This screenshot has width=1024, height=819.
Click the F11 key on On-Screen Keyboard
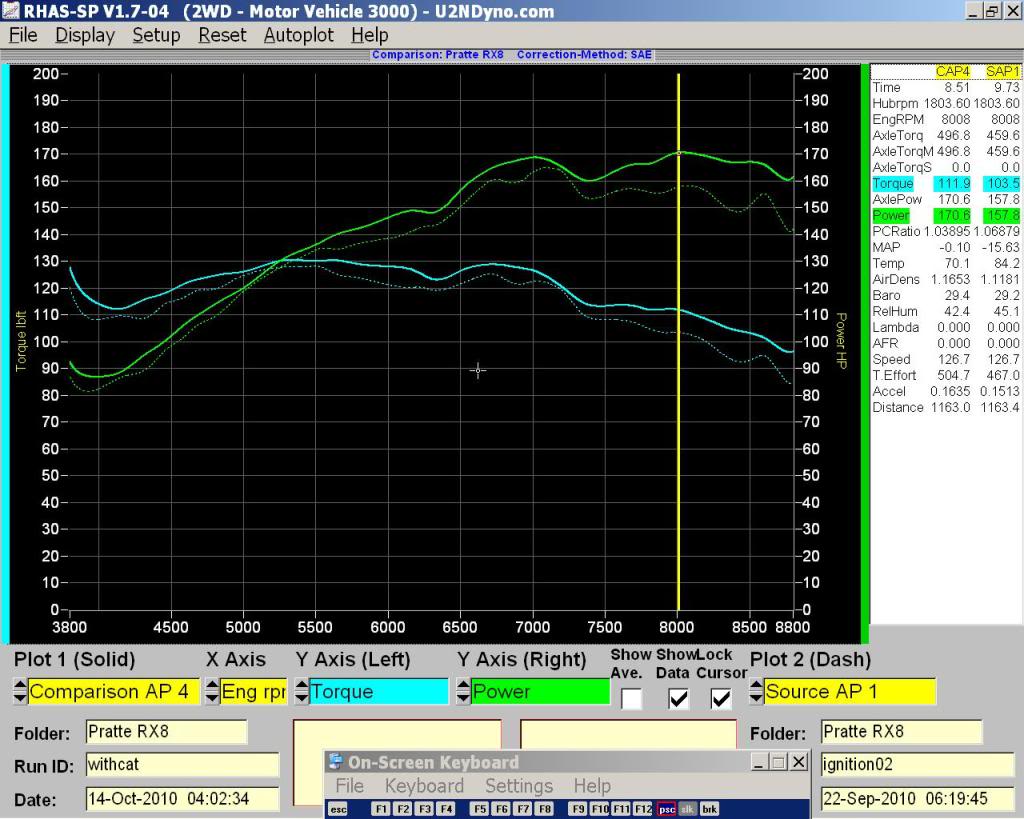[x=622, y=809]
